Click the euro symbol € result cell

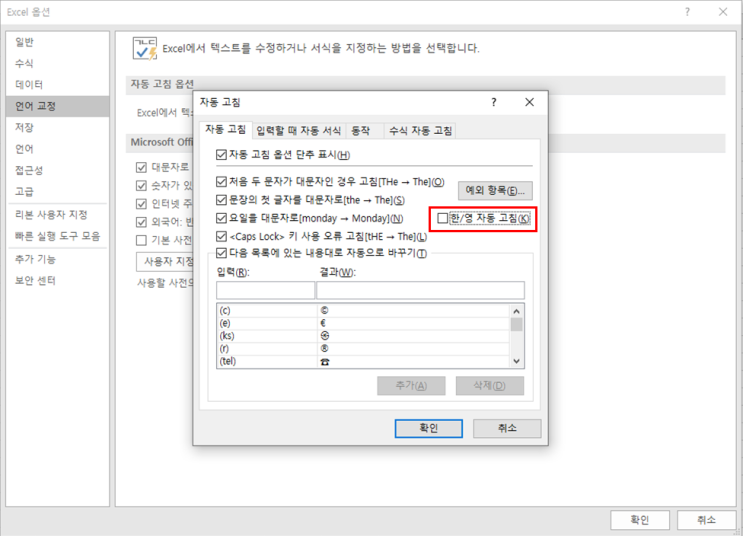pos(414,323)
